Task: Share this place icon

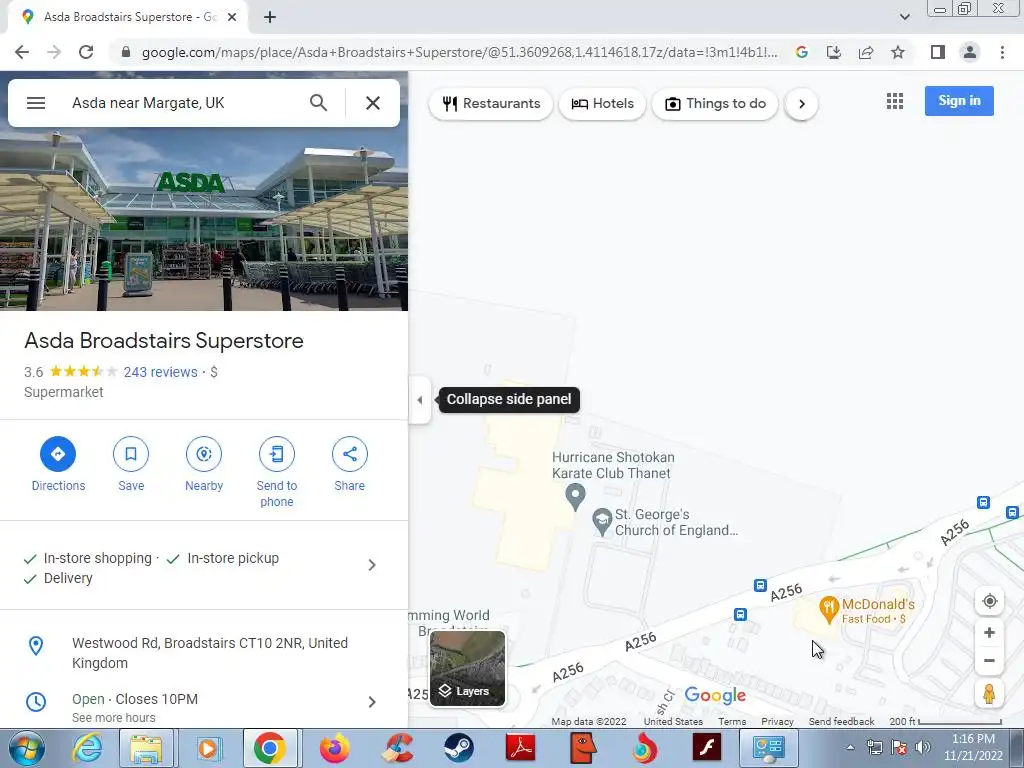Action: (x=349, y=454)
